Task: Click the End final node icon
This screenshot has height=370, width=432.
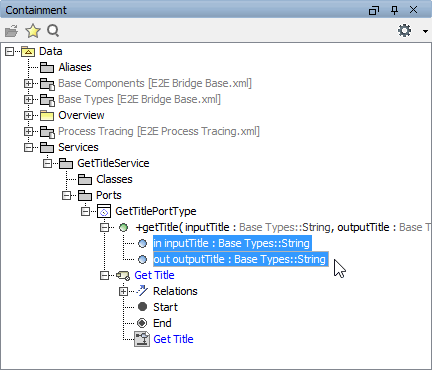Action: click(x=142, y=323)
